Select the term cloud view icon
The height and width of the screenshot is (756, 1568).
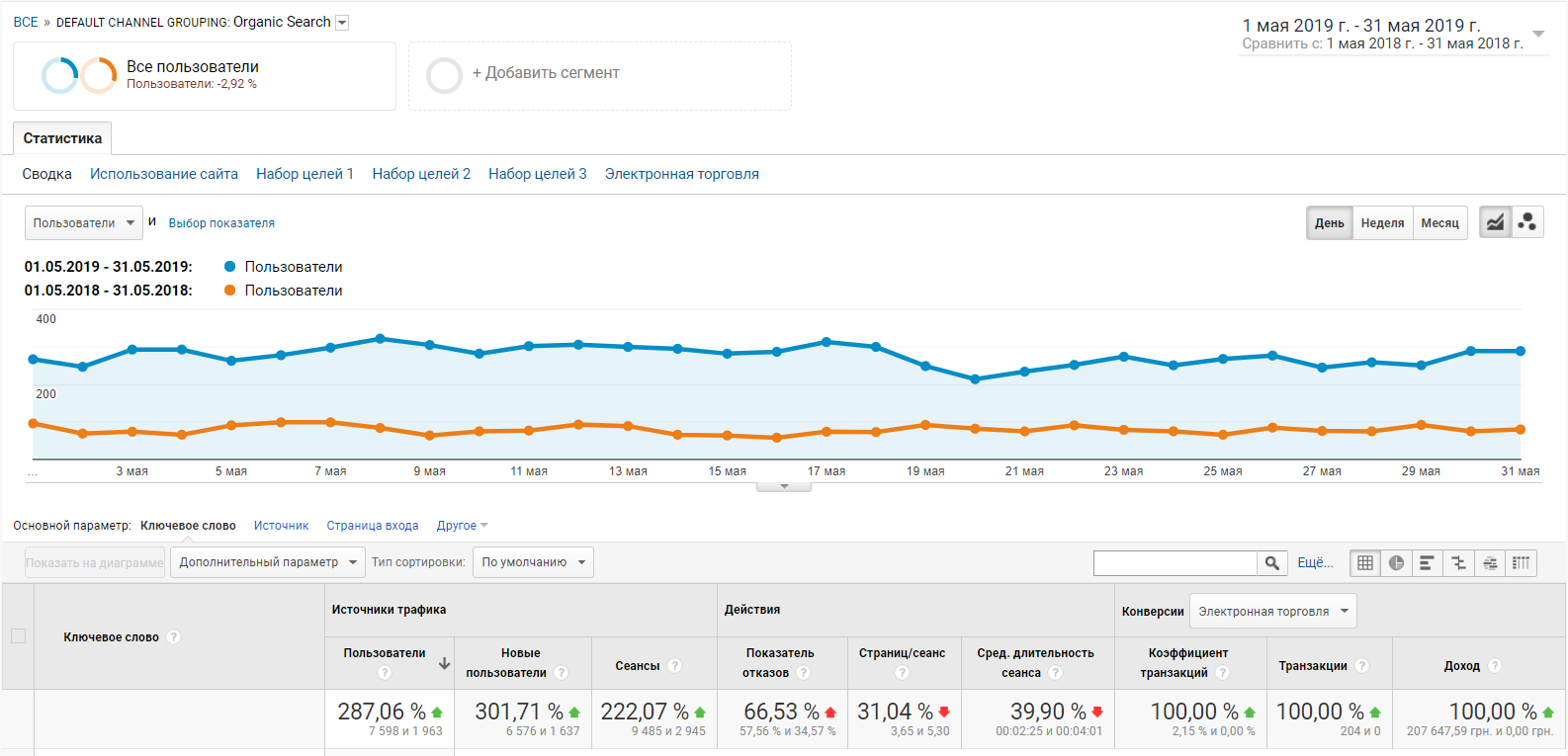pyautogui.click(x=1490, y=563)
